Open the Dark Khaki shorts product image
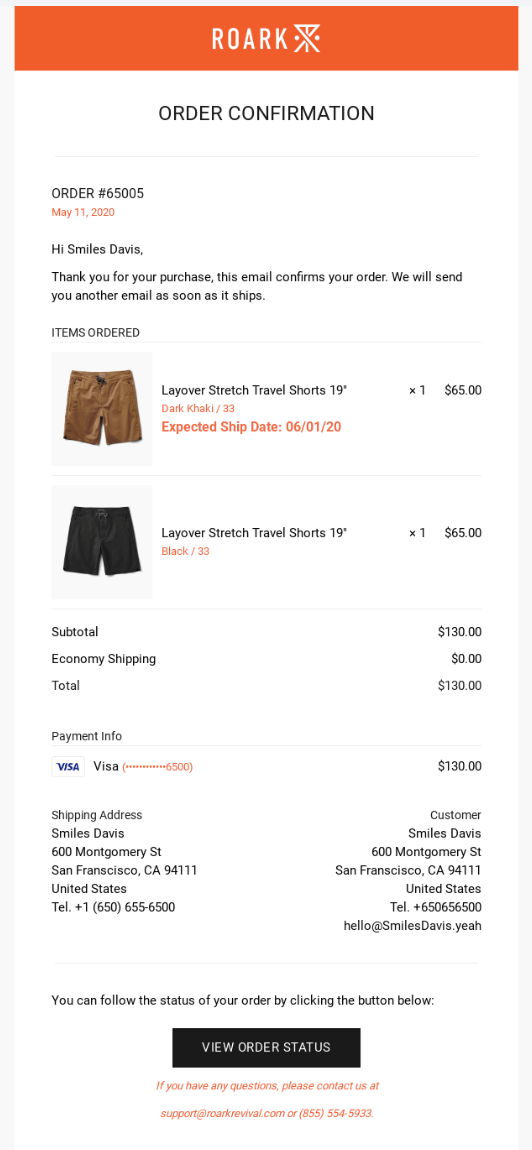Viewport: 532px width, 1150px height. [102, 409]
